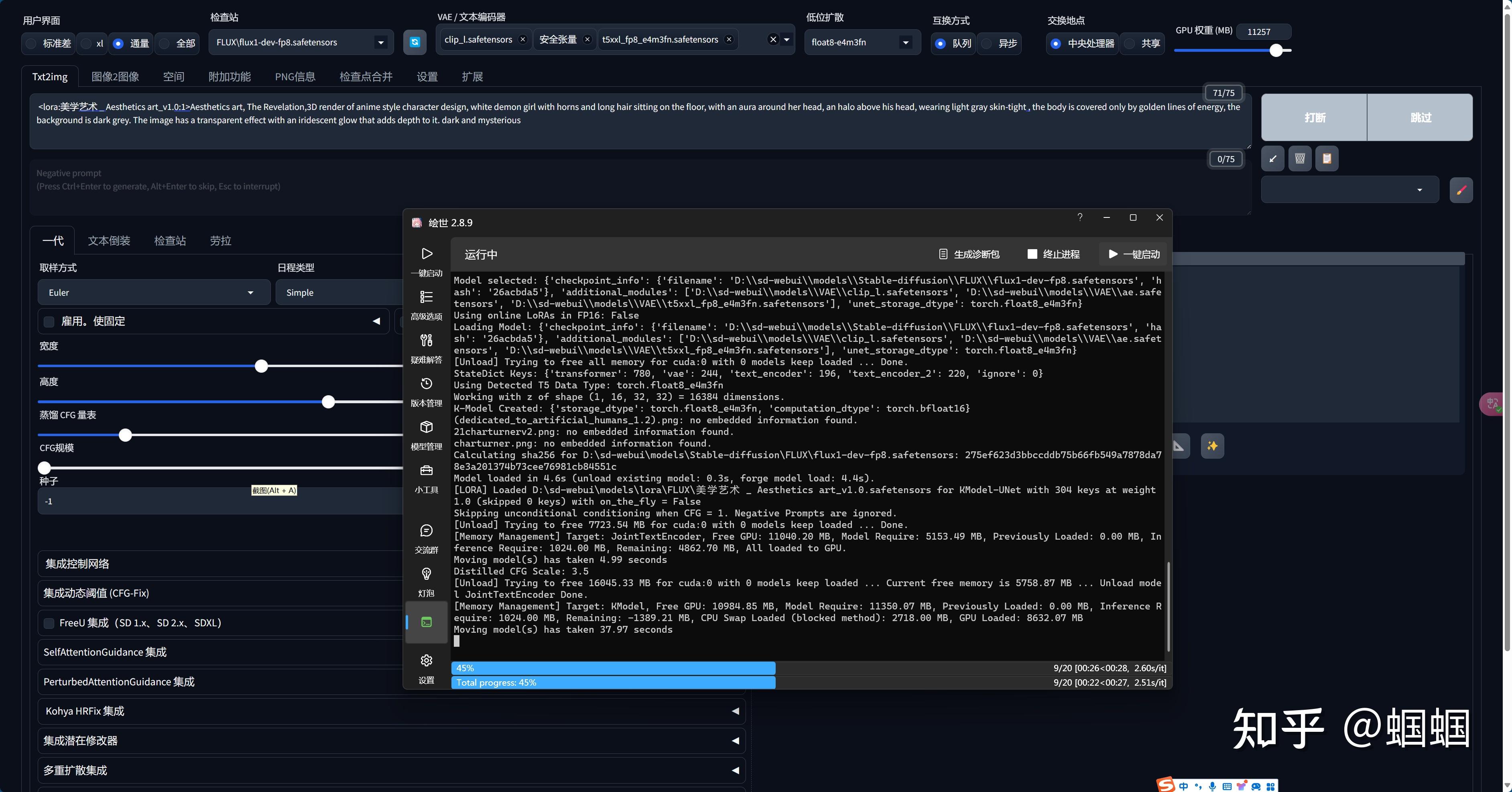The height and width of the screenshot is (792, 1512).
Task: Click the GPU 权重 slider handle
Action: pyautogui.click(x=1276, y=51)
